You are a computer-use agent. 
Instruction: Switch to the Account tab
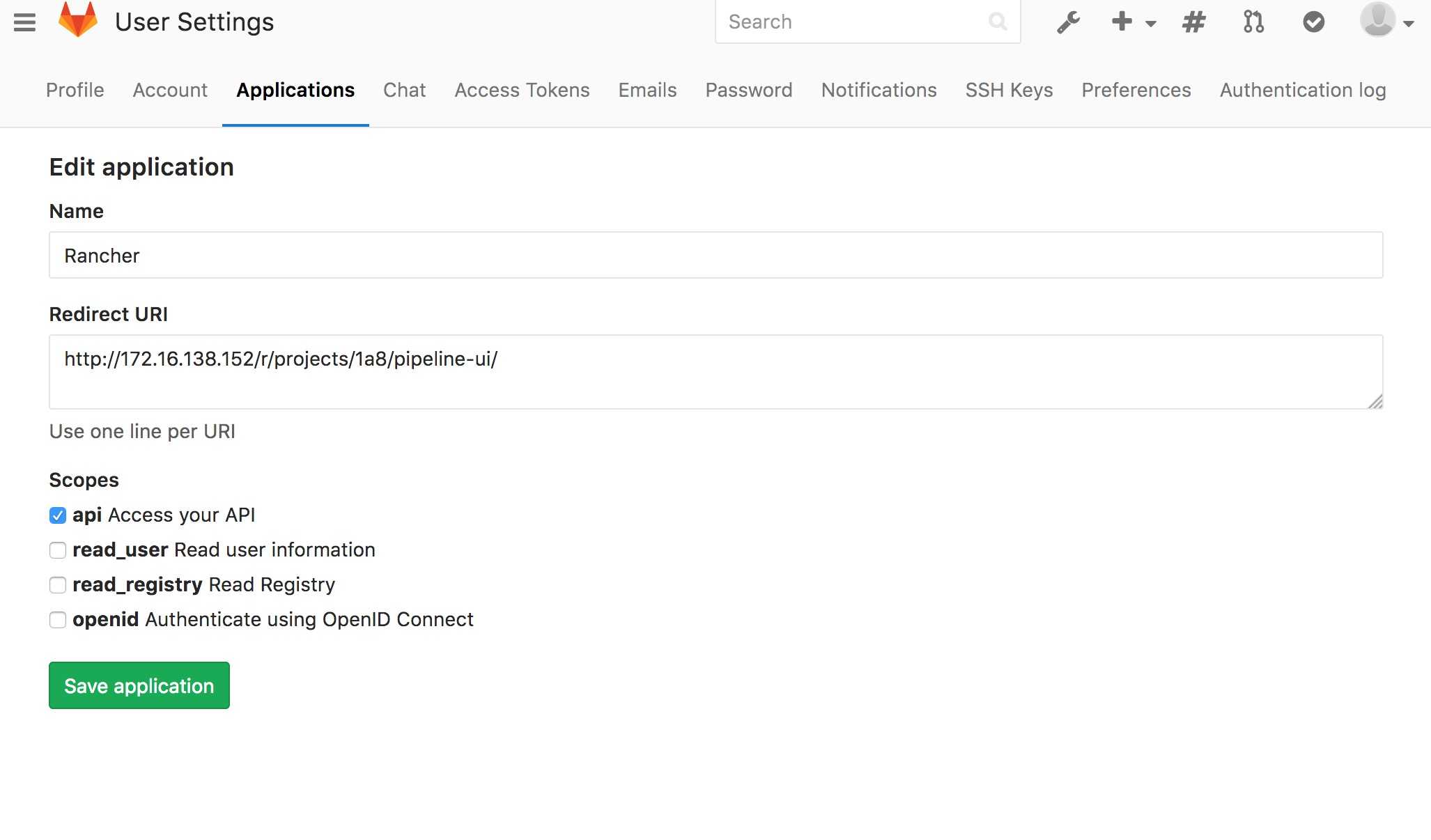pyautogui.click(x=170, y=90)
